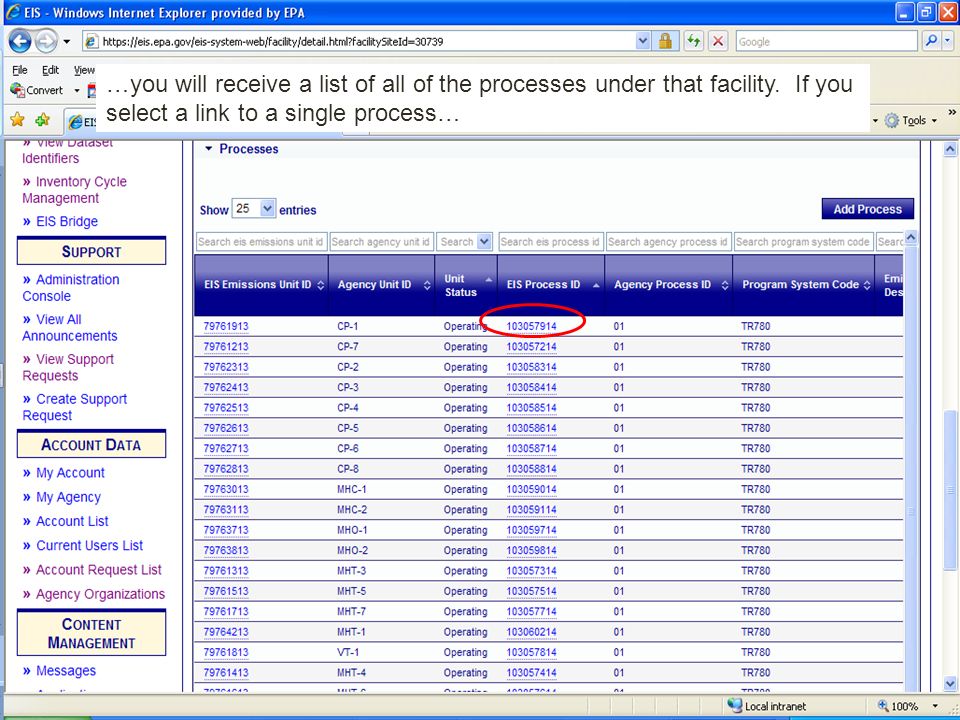Screen dimensions: 960x720
Task: Click page scrollbar up arrow
Action: click(x=950, y=149)
